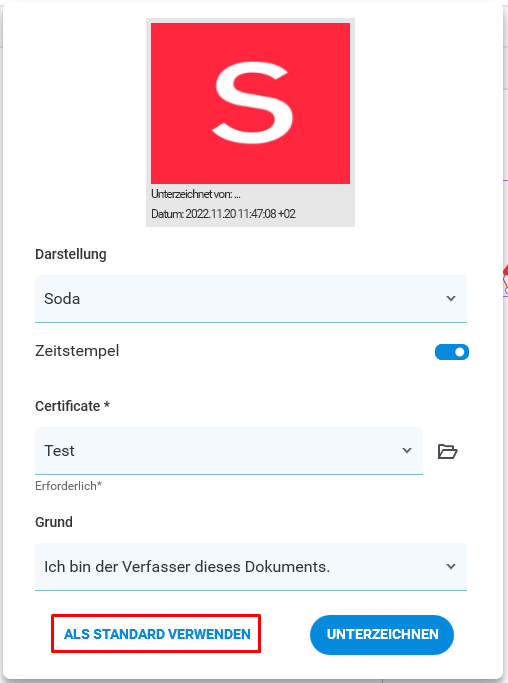Click the Grund section label

point(54,522)
